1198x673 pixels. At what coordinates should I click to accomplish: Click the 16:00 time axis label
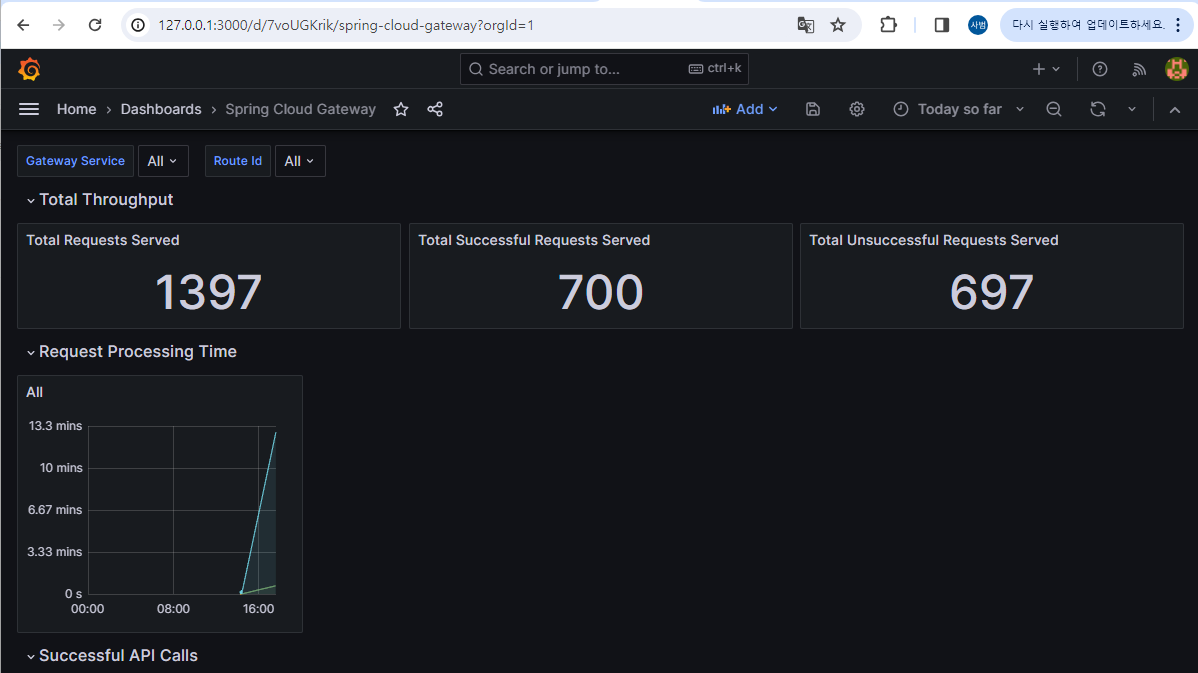point(258,609)
